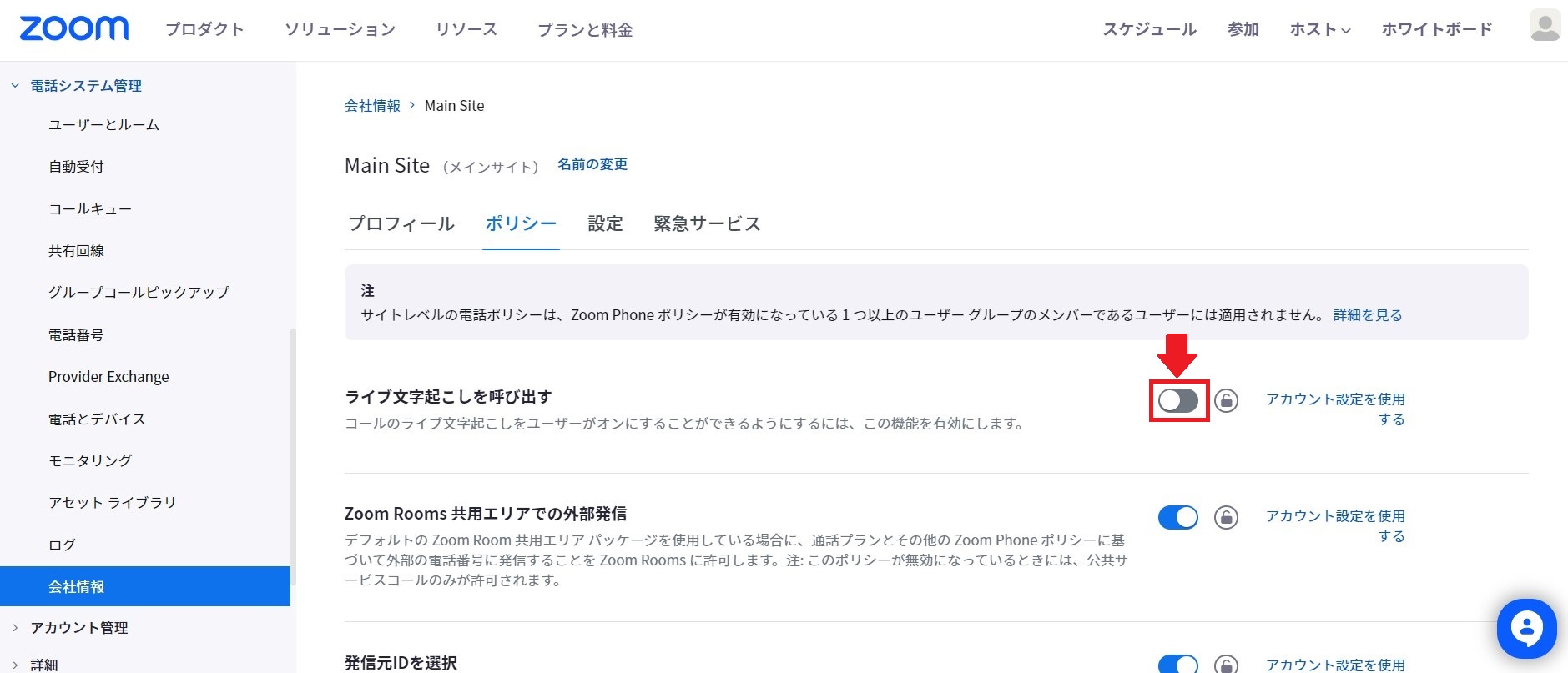Open the chat support bubble icon
This screenshot has height=673, width=1568.
click(x=1526, y=628)
